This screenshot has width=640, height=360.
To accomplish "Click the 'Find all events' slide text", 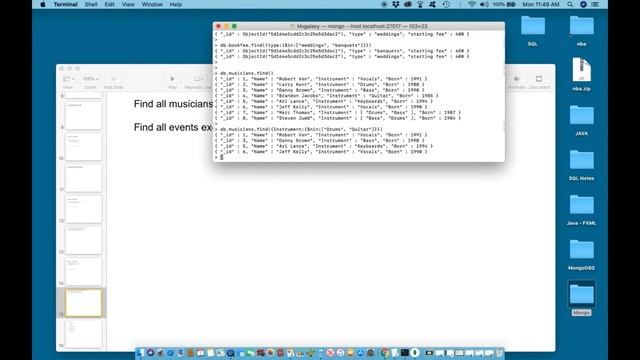I will [173, 127].
